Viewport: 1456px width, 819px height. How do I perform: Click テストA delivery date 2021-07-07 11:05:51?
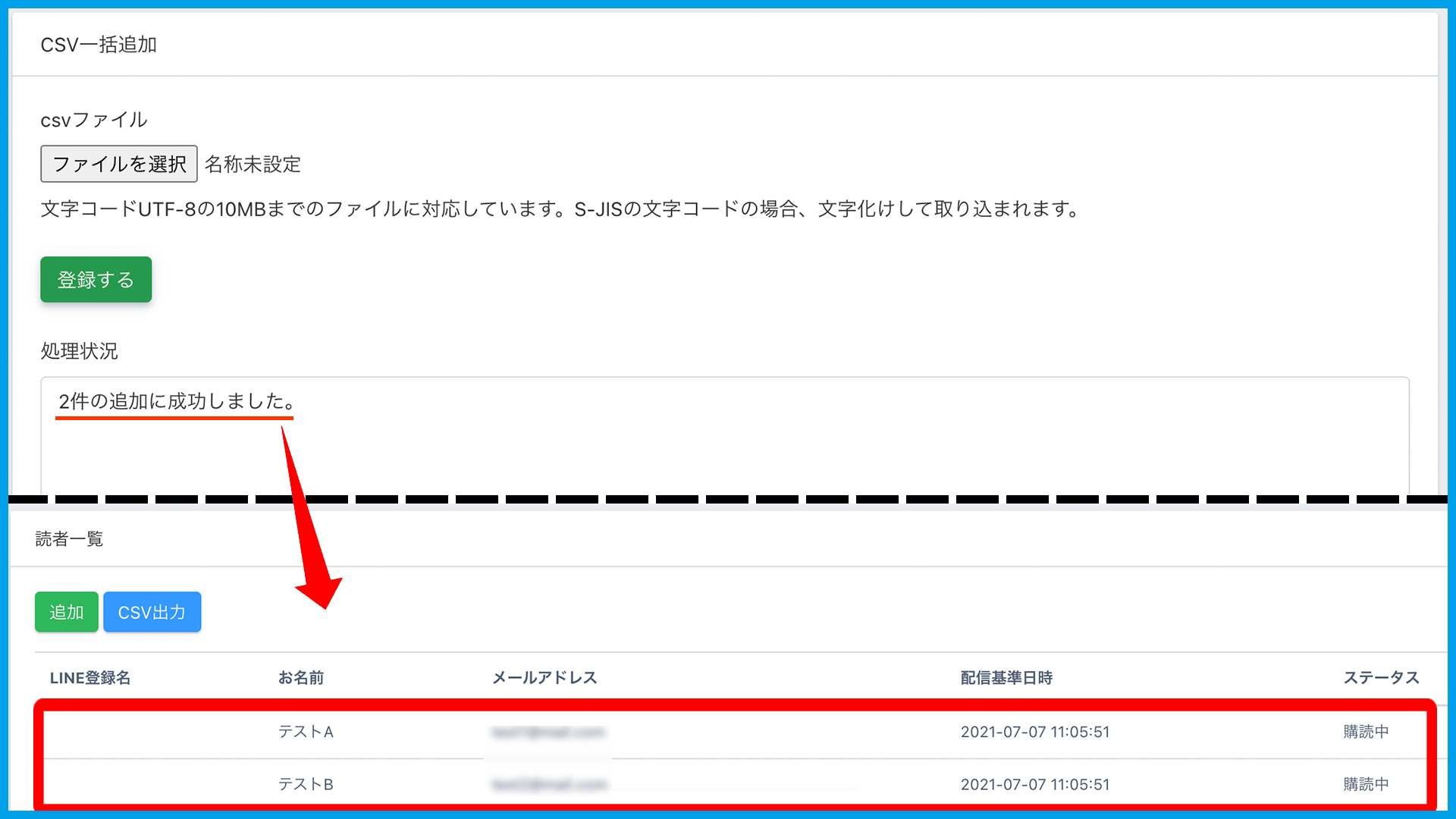[1034, 732]
